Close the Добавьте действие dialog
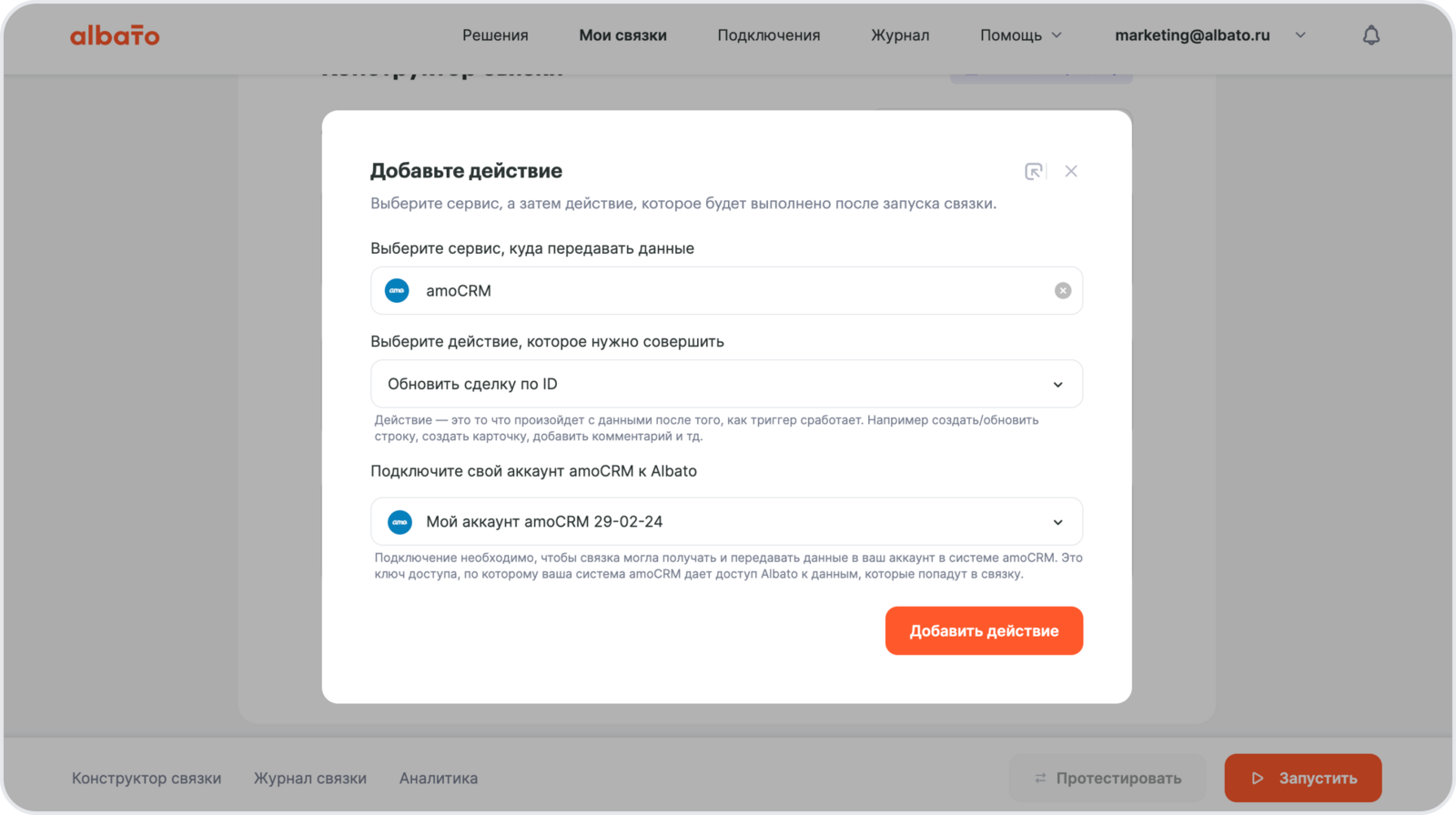 pyautogui.click(x=1071, y=171)
